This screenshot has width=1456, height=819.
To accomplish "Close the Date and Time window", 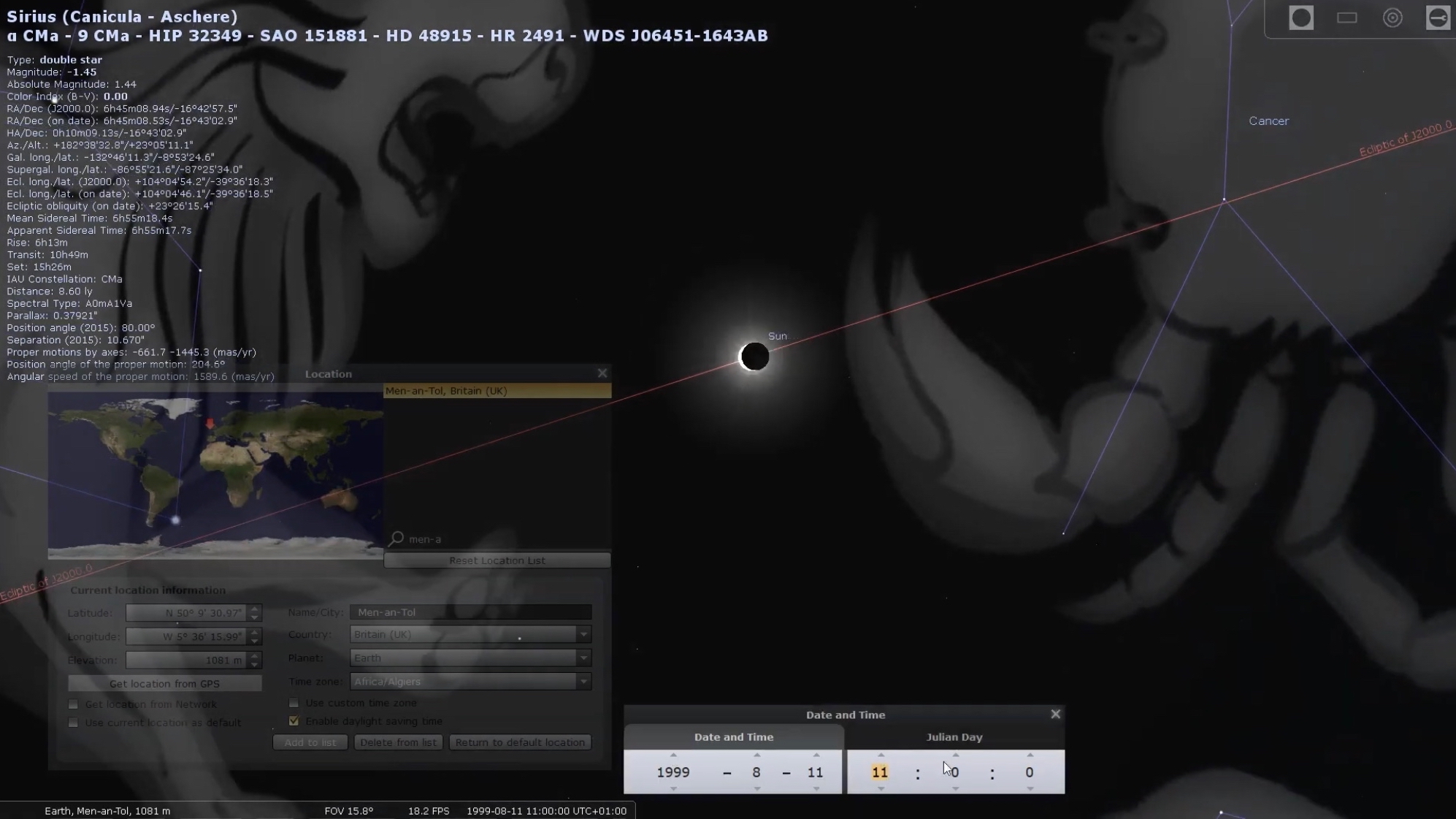I will [x=1055, y=715].
